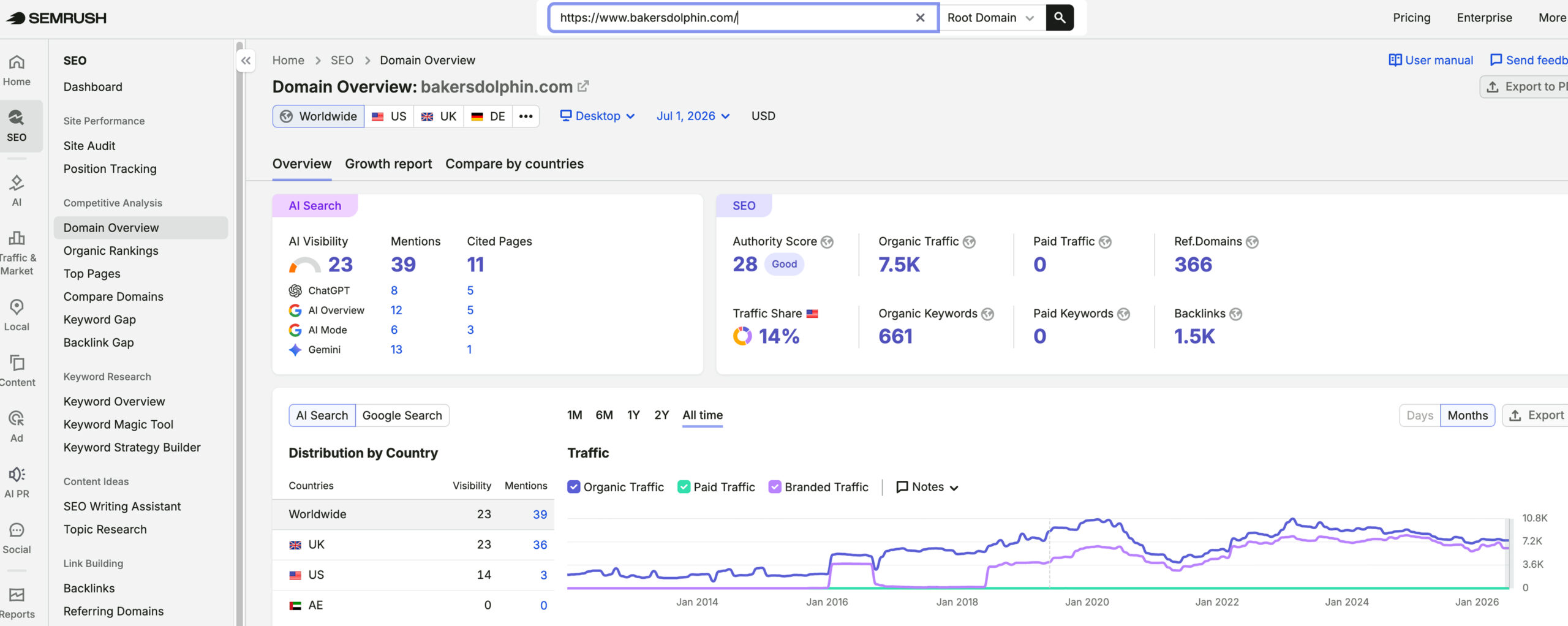Viewport: 1568px width, 626px height.
Task: Select the SEO sidebar icon
Action: [17, 126]
